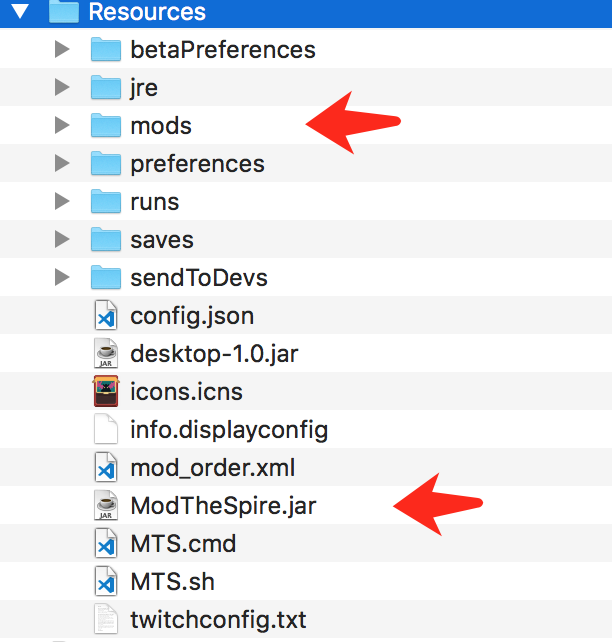Click the mods folder icon
The height and width of the screenshot is (642, 612).
click(105, 126)
